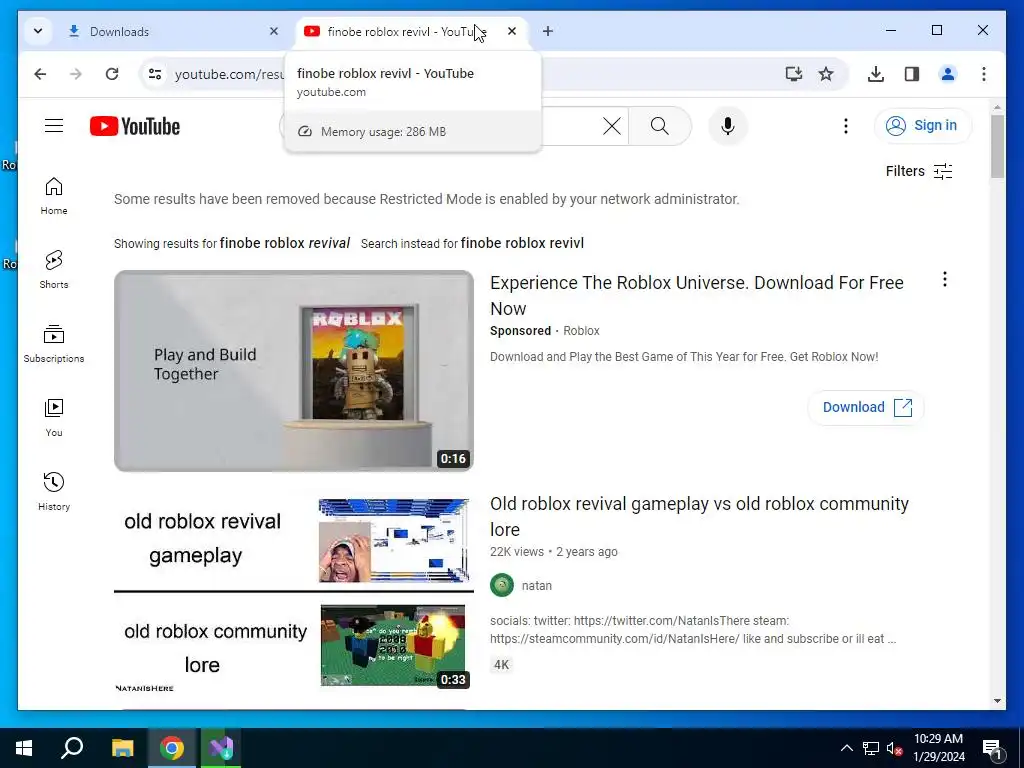This screenshot has height=768, width=1024.
Task: Open the Chrome profile icon
Action: coord(948,74)
